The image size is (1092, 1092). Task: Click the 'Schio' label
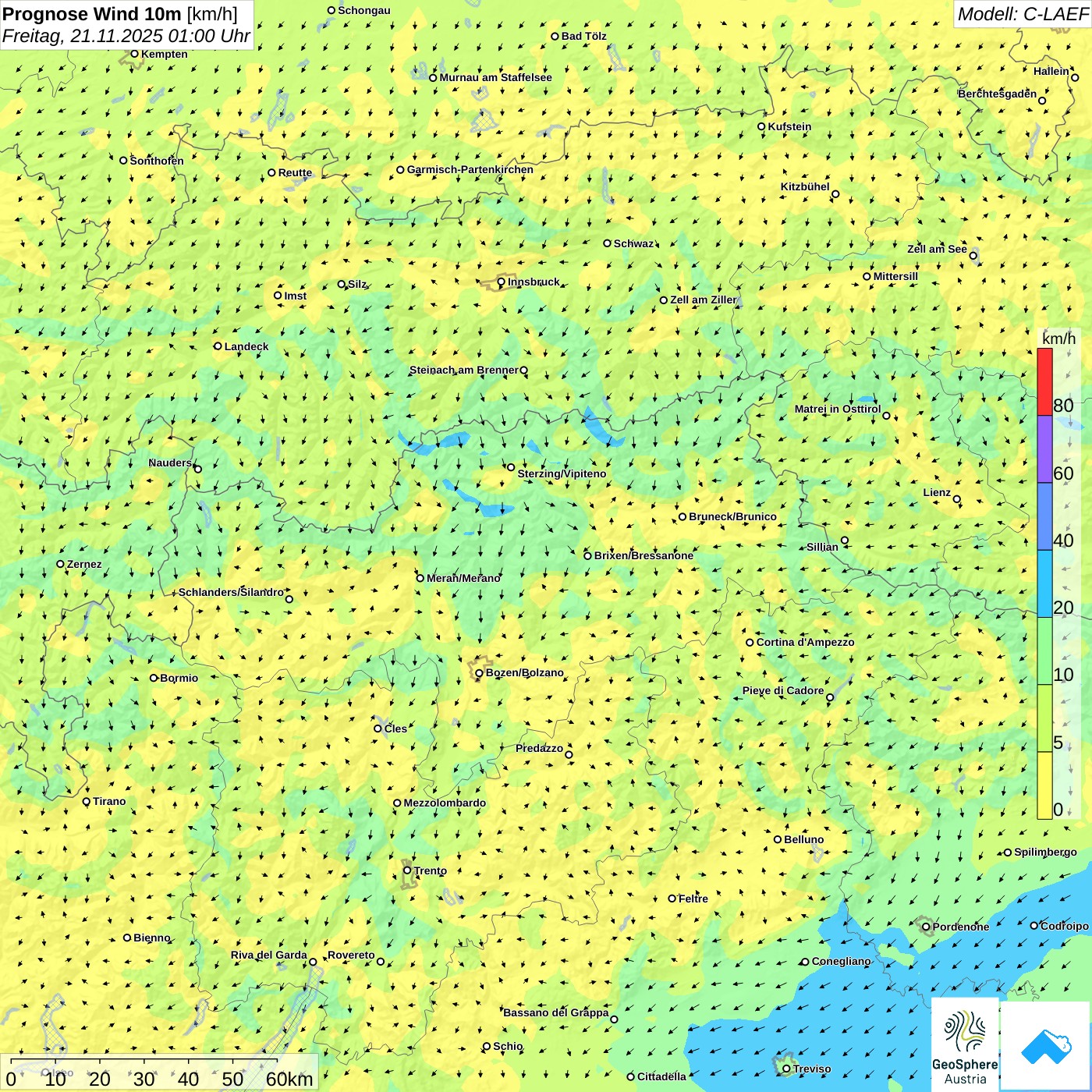[508, 1046]
